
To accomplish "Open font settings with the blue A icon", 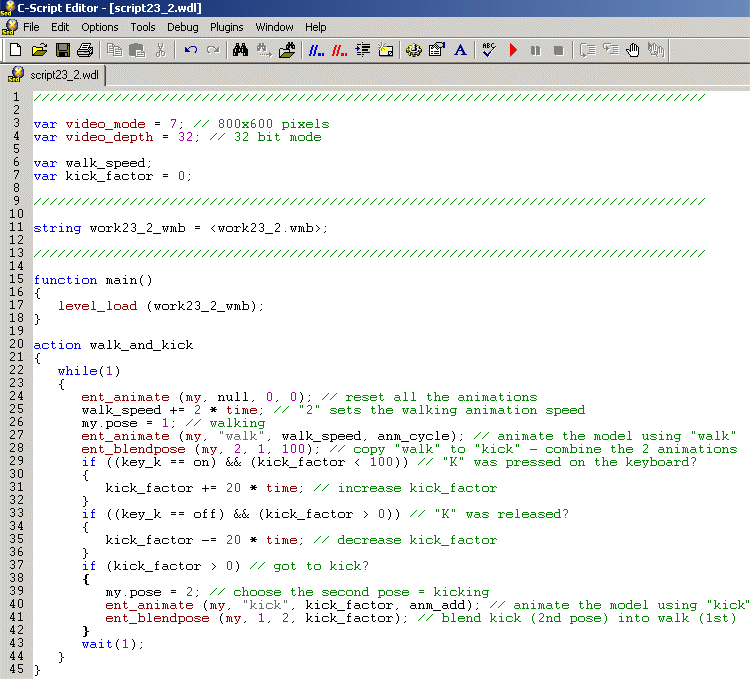I will (460, 50).
